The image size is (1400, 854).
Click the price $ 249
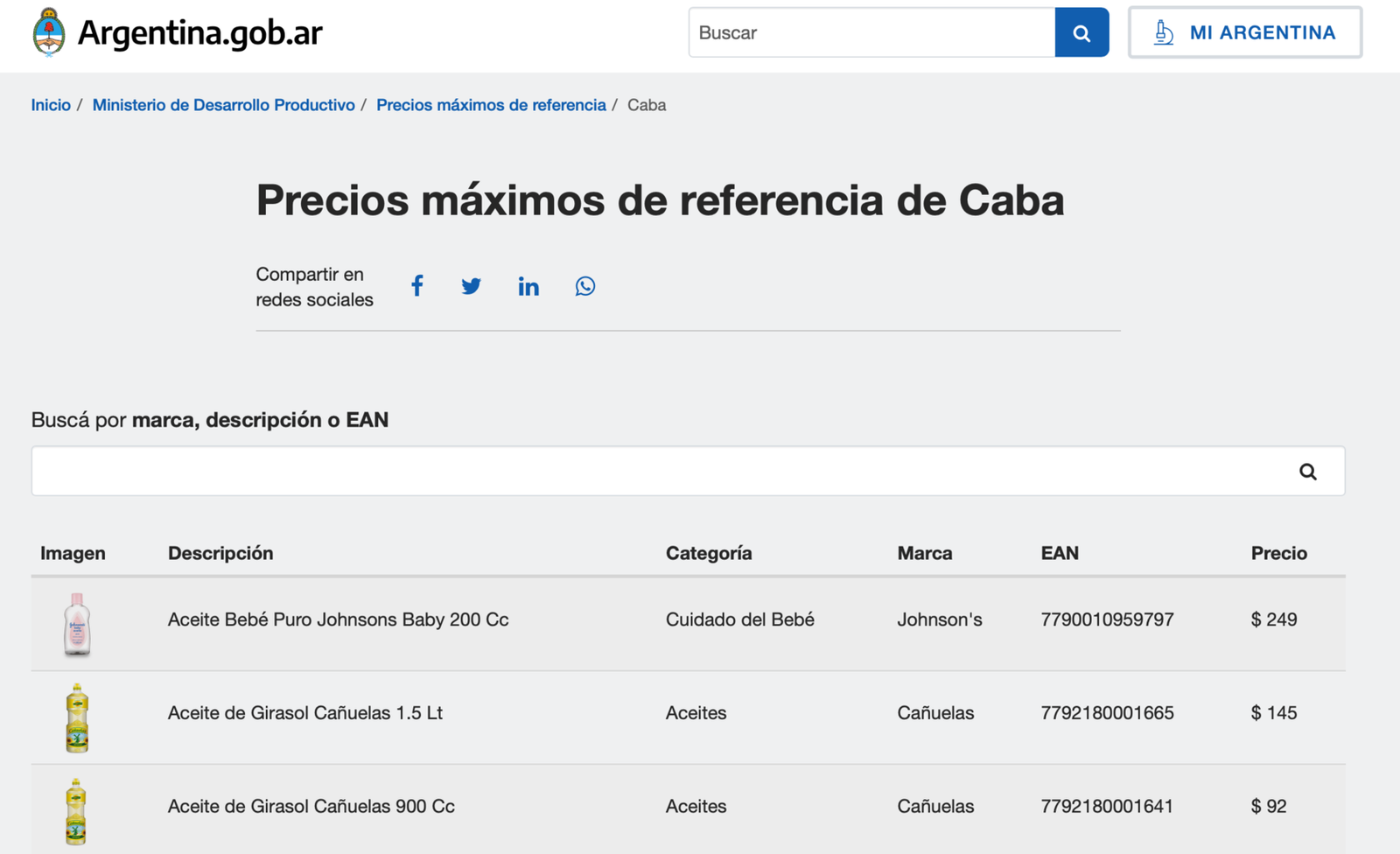pyautogui.click(x=1274, y=619)
